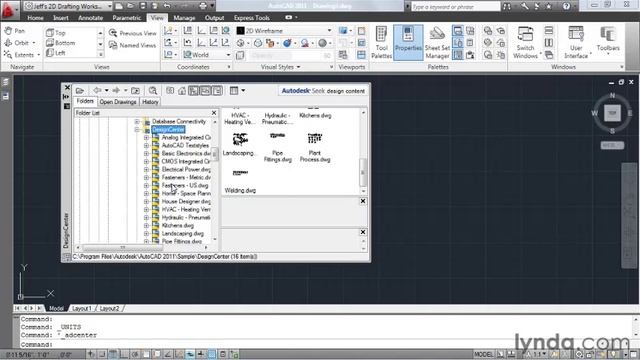Click the DesignCenter auto-hide icon
Screen dimensions: 640x360
click(67, 97)
